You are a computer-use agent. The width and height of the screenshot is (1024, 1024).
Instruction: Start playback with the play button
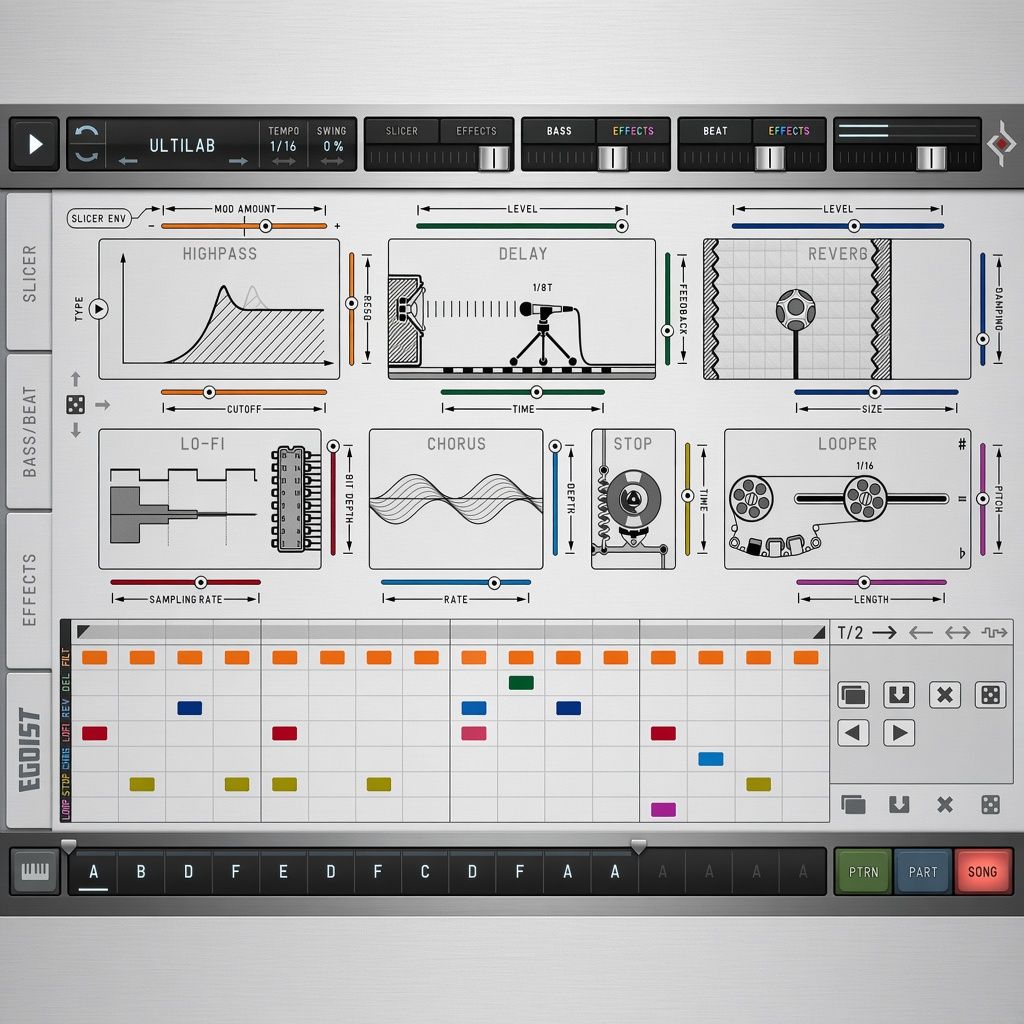[35, 144]
